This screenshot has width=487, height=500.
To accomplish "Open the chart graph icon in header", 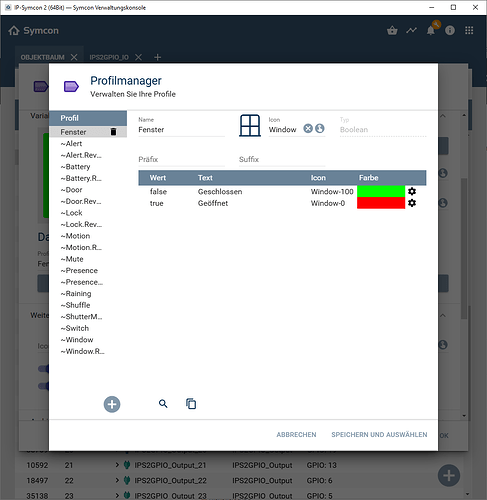I will [411, 31].
